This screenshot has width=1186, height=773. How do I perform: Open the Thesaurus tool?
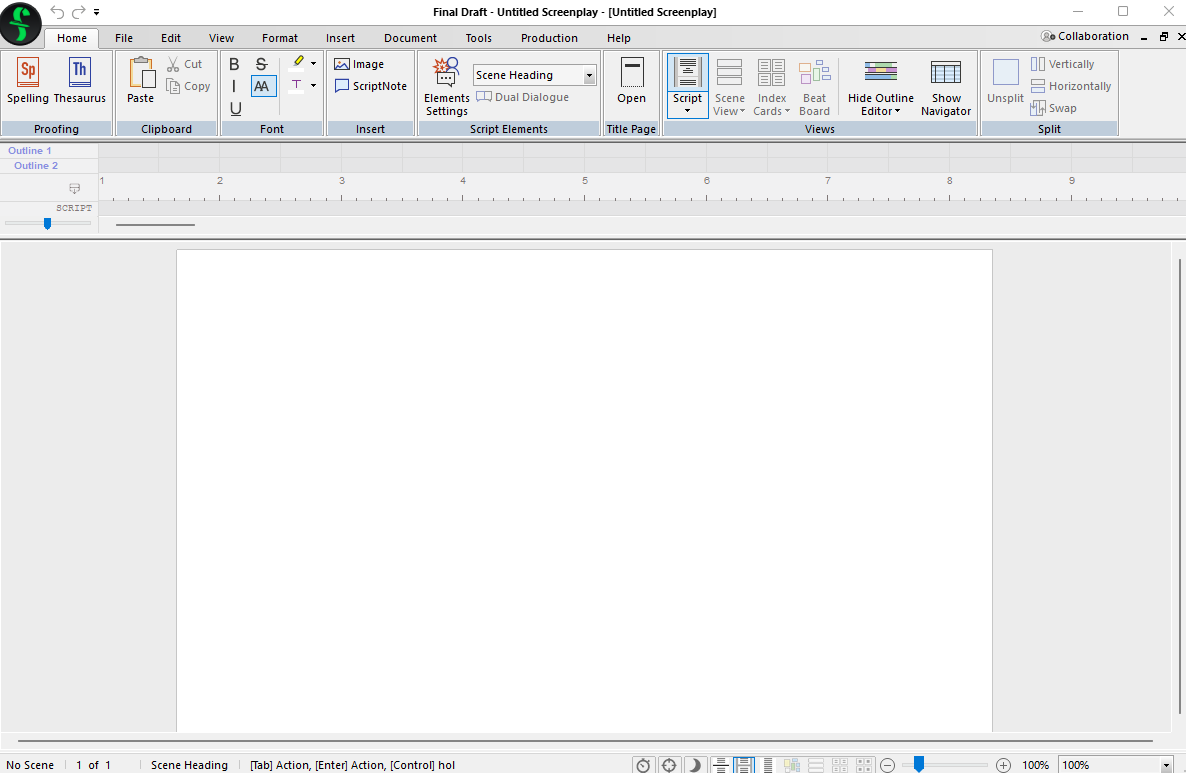pos(79,80)
